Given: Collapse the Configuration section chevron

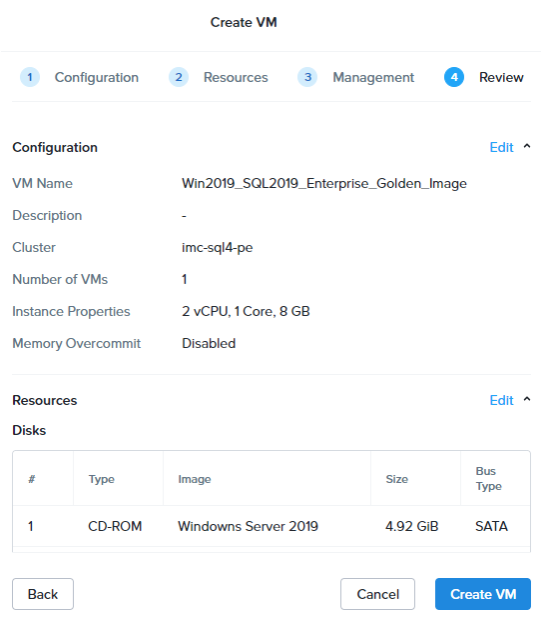Looking at the screenshot, I should [x=527, y=147].
